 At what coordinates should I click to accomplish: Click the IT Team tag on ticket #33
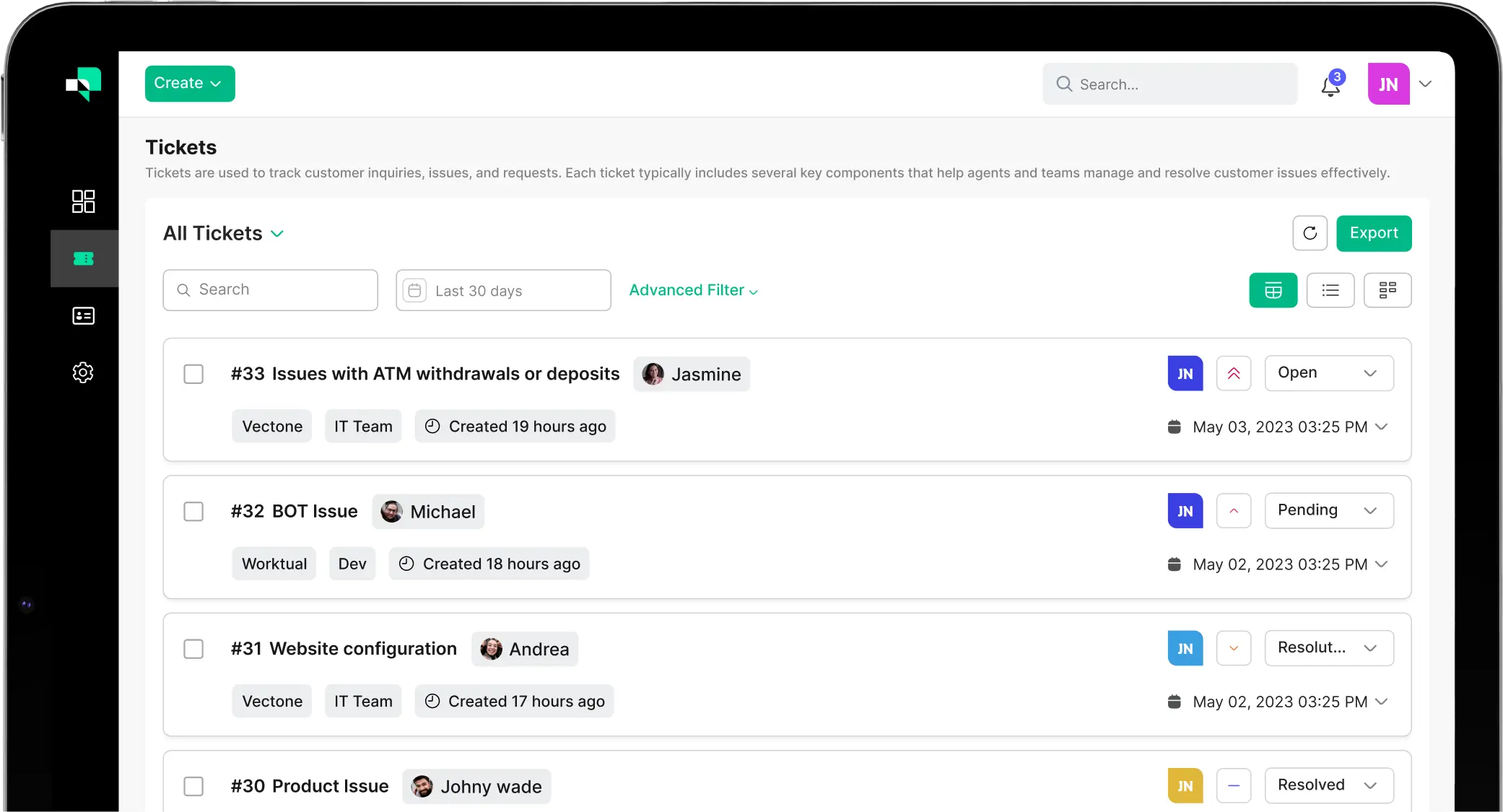[x=363, y=426]
